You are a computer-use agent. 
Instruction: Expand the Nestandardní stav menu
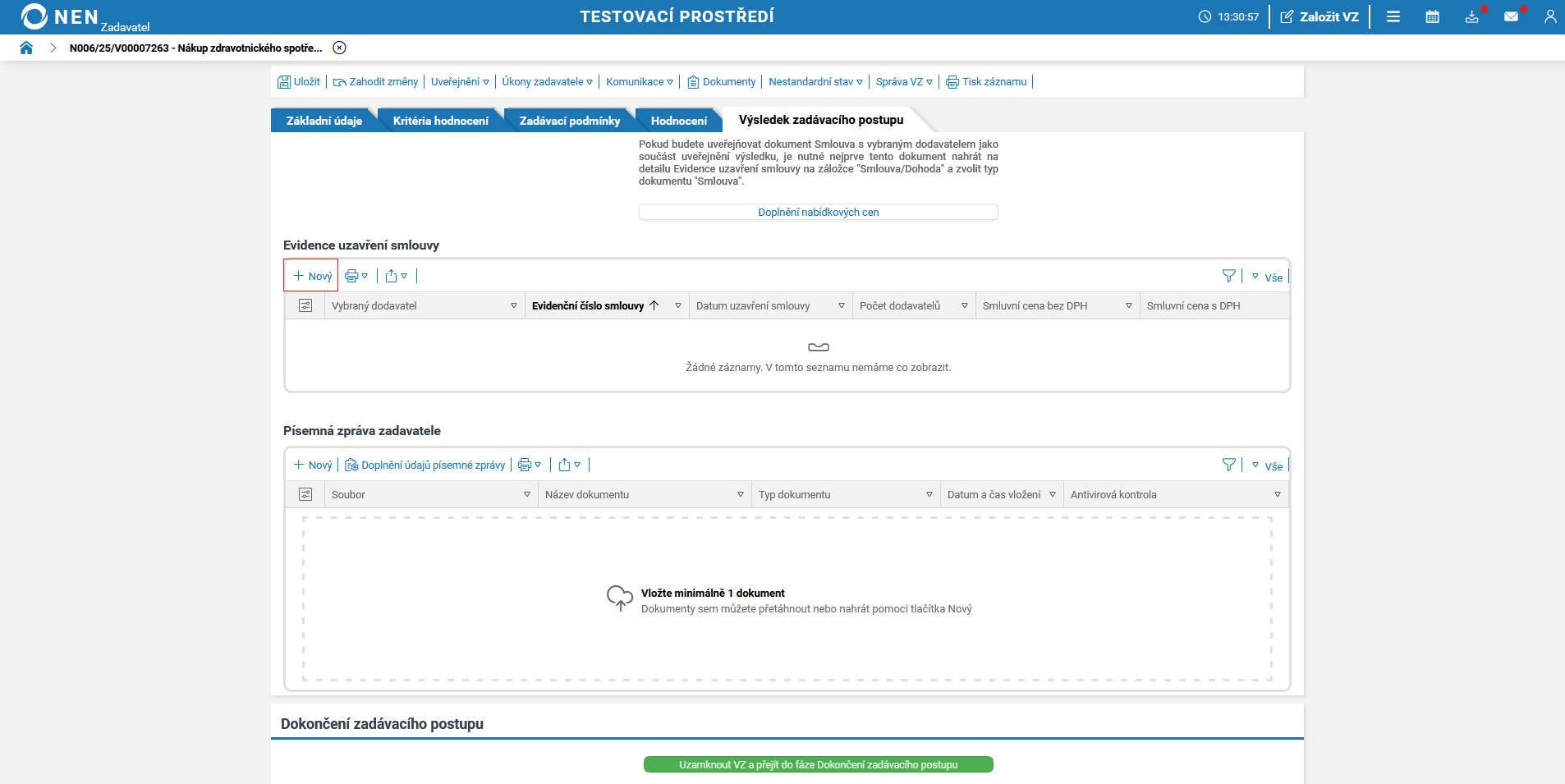[815, 81]
